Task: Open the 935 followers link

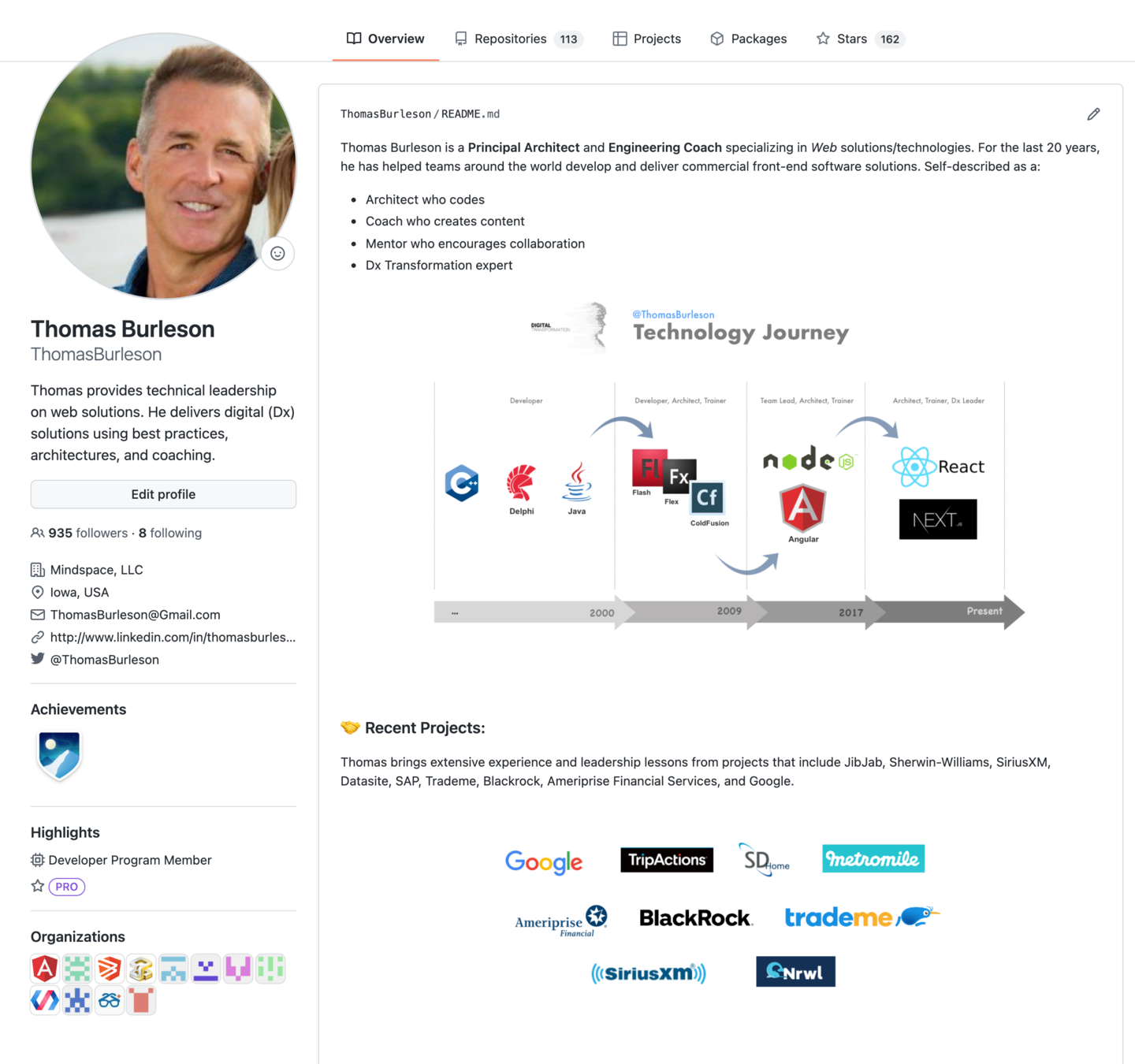Action: coord(87,533)
